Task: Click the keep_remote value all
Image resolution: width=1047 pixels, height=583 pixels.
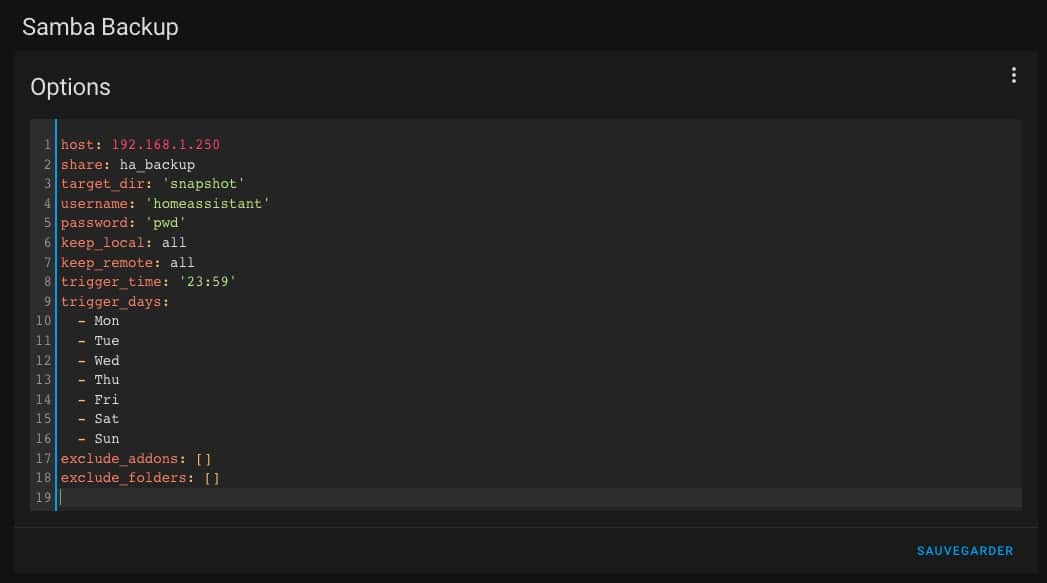Action: point(182,262)
